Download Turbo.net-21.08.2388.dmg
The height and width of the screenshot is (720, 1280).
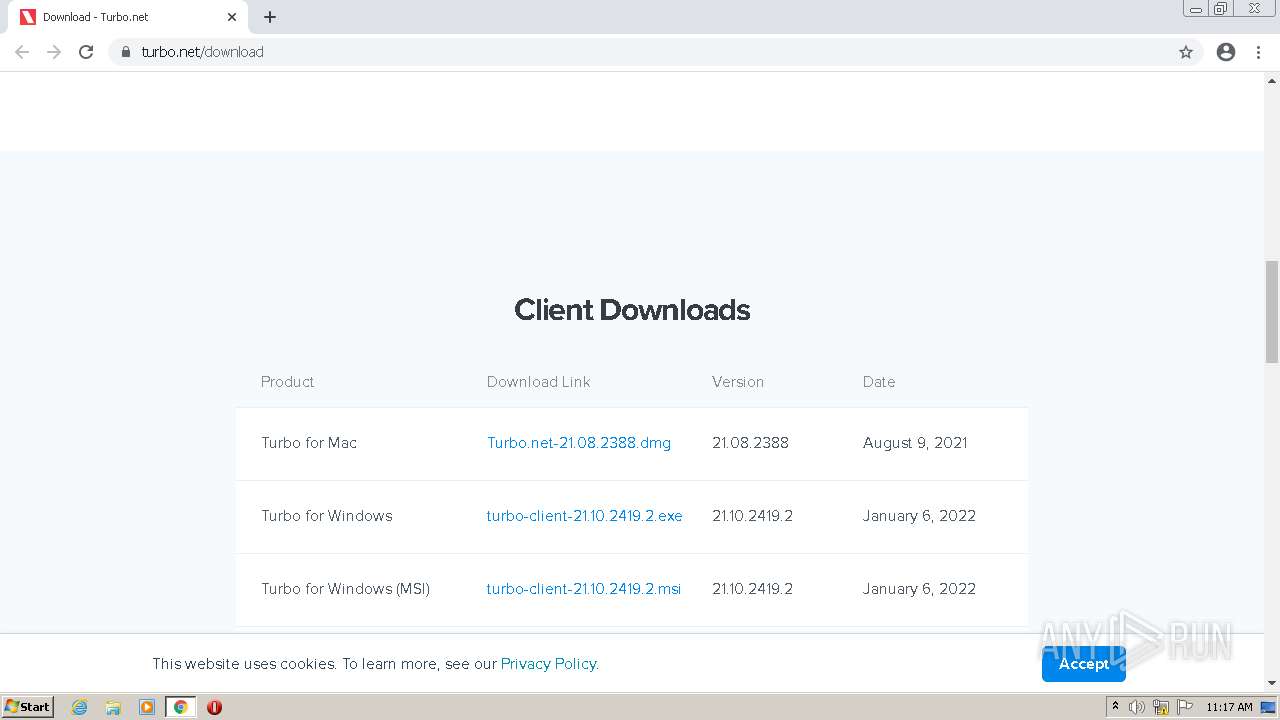[x=579, y=443]
